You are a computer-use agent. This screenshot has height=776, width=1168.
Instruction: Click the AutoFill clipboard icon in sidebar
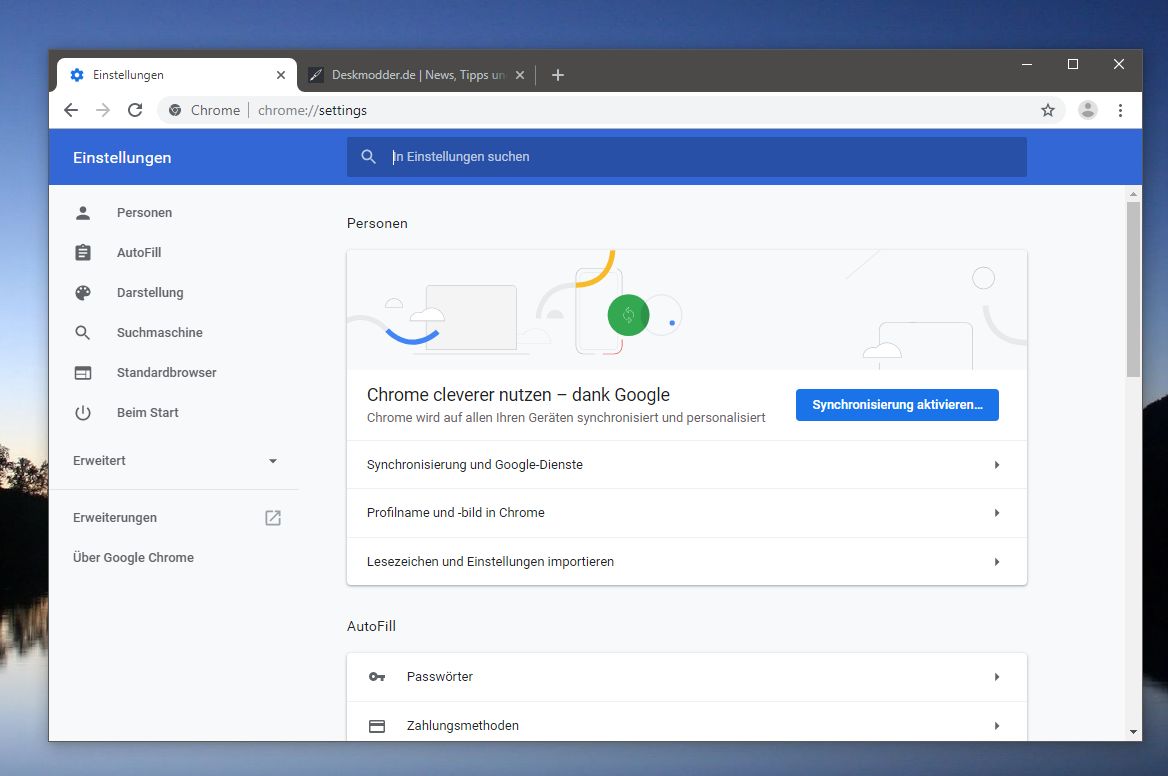83,252
